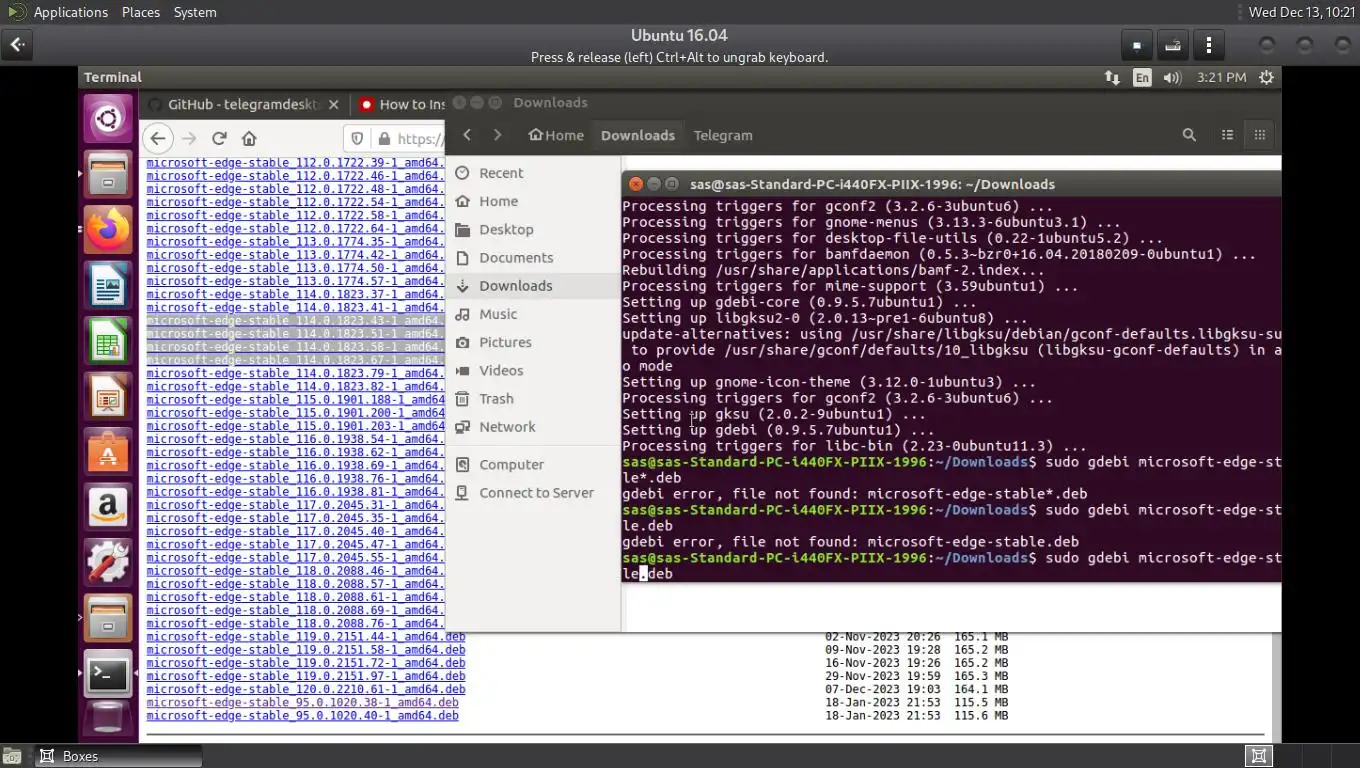Click Firefox back arrow button
The width and height of the screenshot is (1360, 768).
click(158, 138)
